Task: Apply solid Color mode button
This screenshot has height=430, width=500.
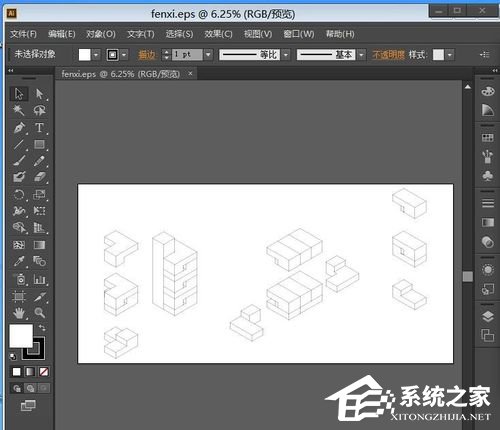Action: [16, 372]
